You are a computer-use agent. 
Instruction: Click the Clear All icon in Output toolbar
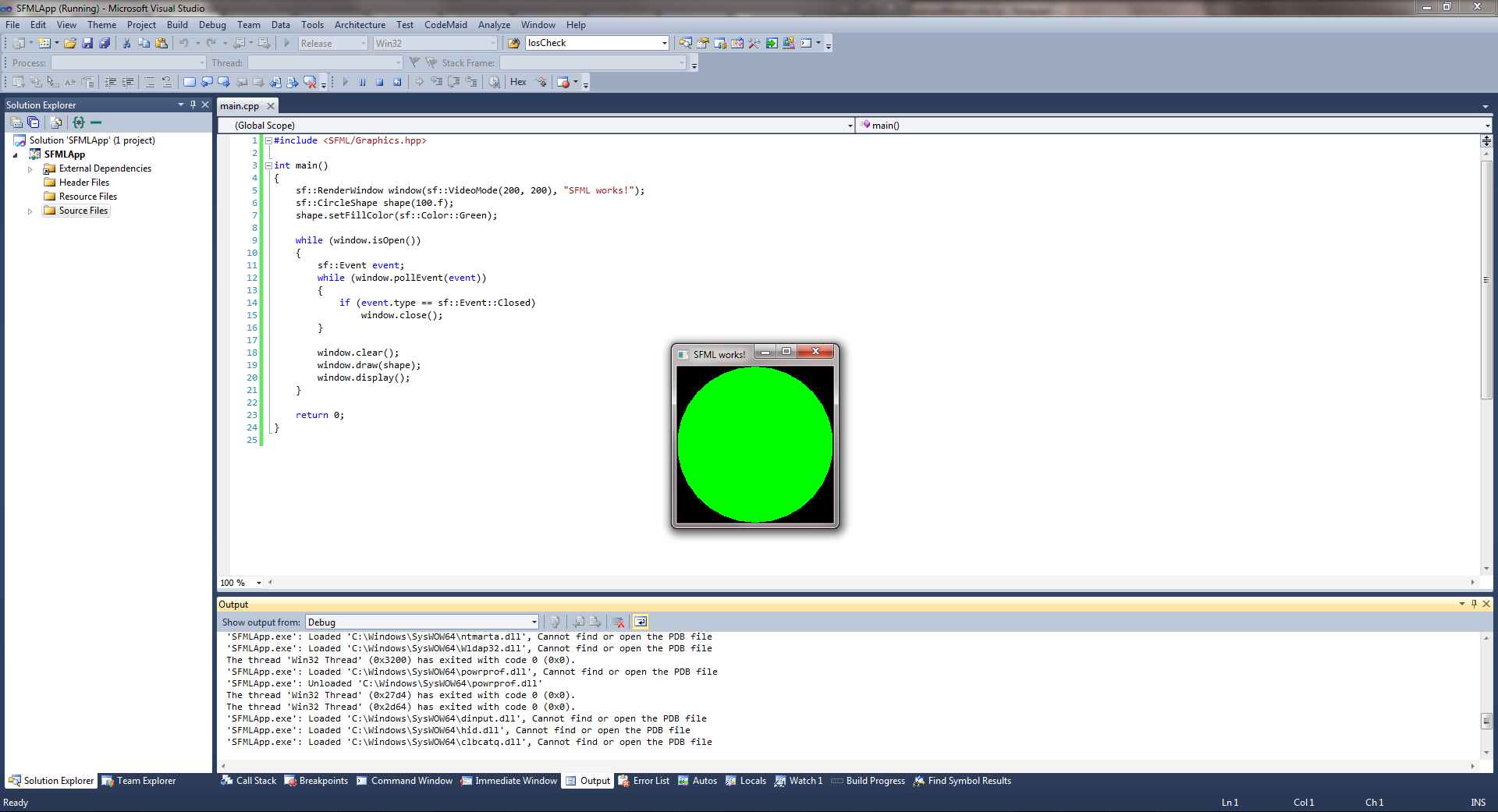point(619,622)
